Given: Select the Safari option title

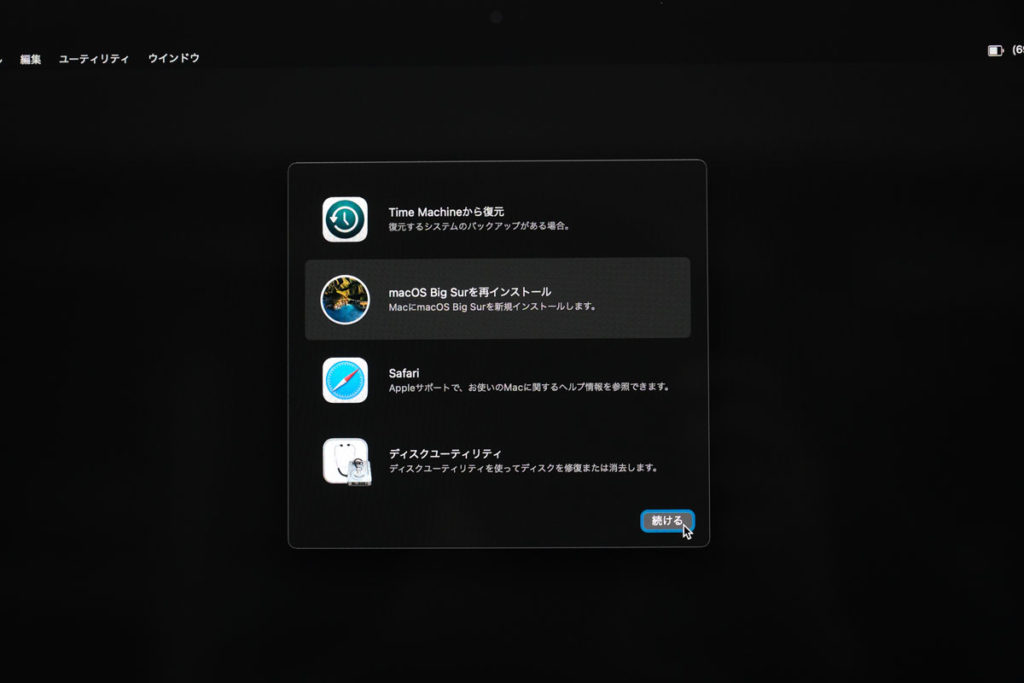Looking at the screenshot, I should 404,373.
